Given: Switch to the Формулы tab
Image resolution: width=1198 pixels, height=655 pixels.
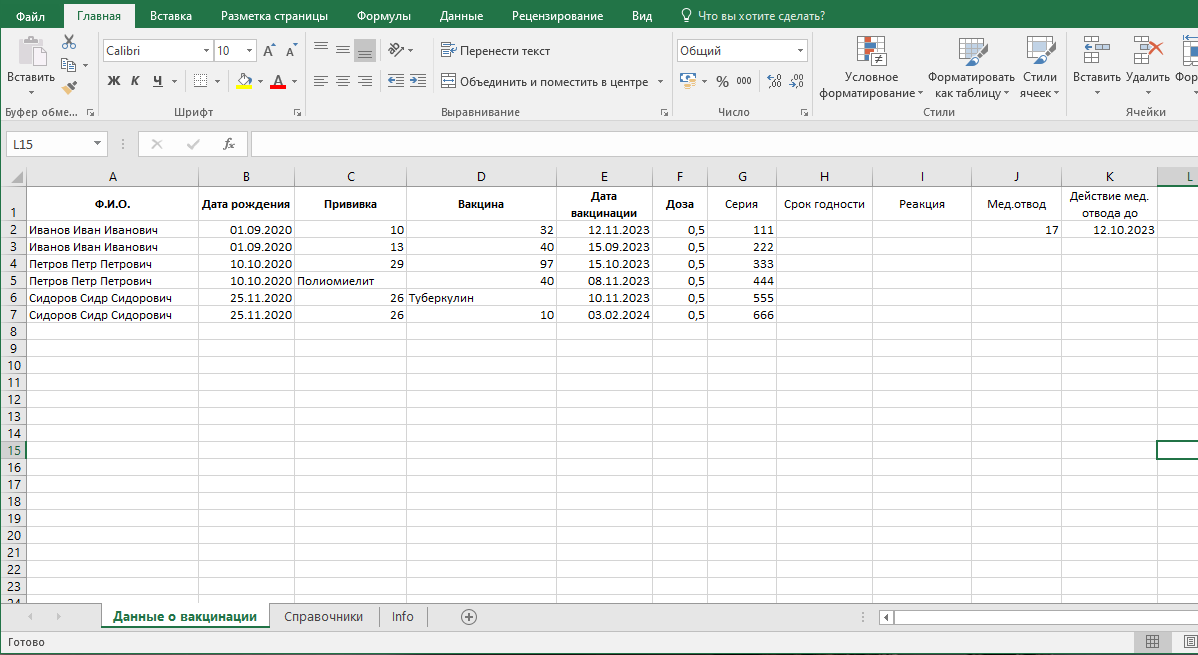Looking at the screenshot, I should click(x=384, y=16).
